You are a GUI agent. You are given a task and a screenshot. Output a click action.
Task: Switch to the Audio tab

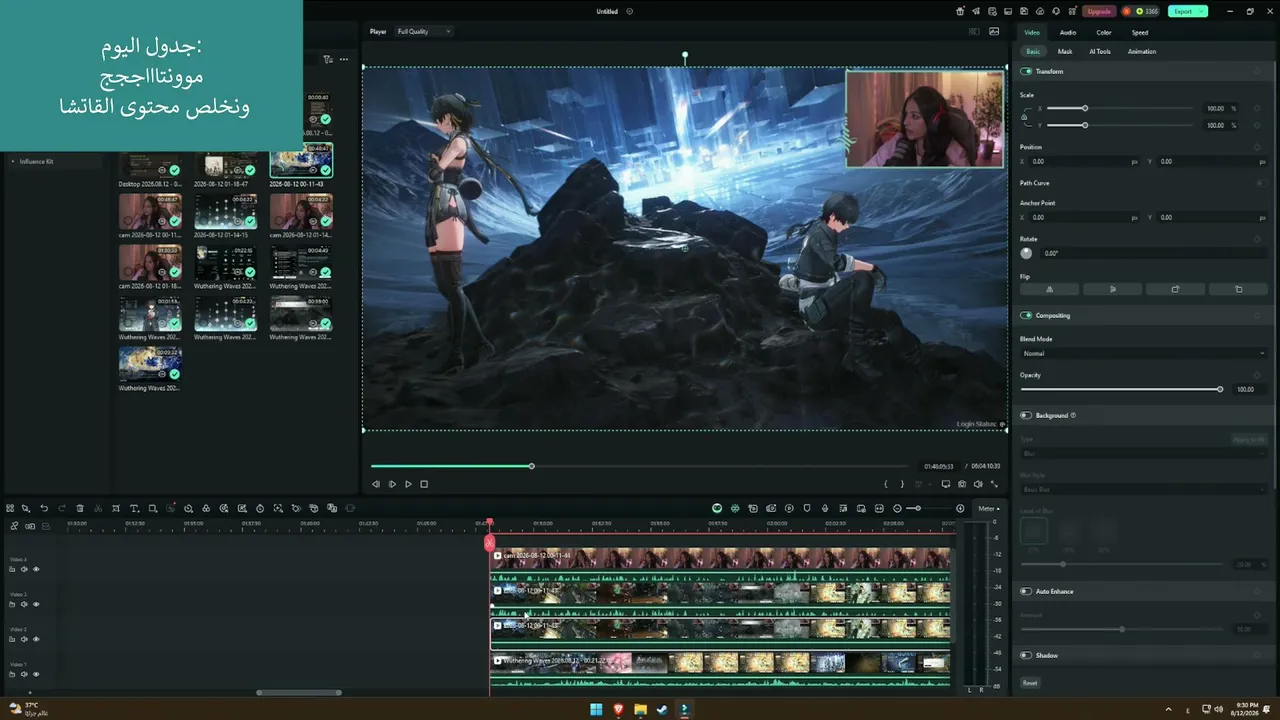click(1068, 32)
